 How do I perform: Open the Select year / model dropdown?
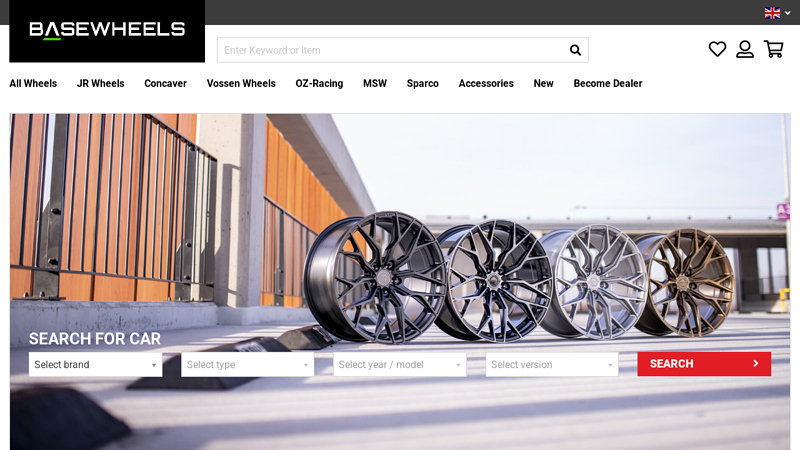[400, 364]
